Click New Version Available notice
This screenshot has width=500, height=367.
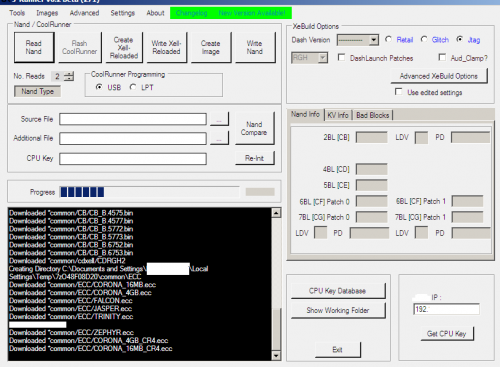(x=252, y=13)
